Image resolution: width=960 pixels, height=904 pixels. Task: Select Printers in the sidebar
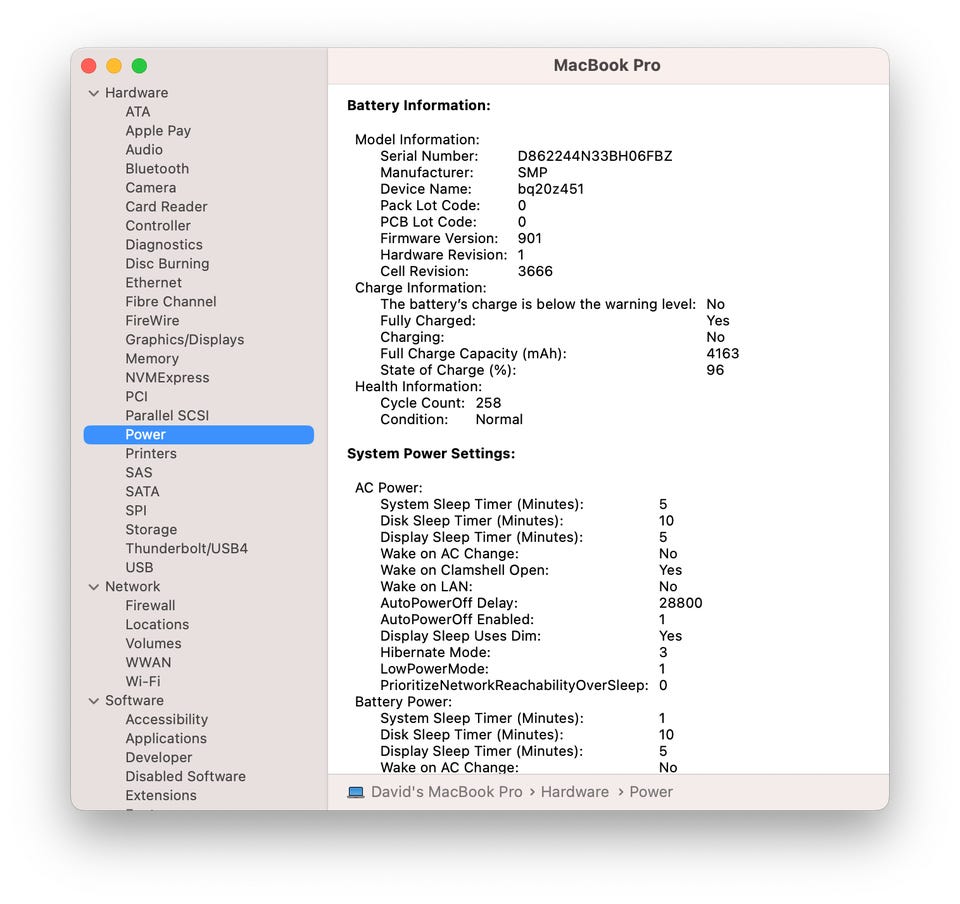coord(151,454)
